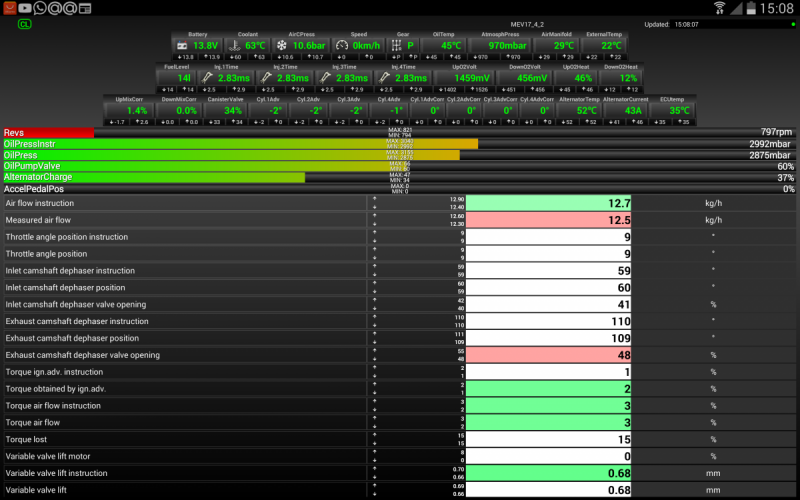Click the Measured air flow value 12.5

(x=550, y=220)
